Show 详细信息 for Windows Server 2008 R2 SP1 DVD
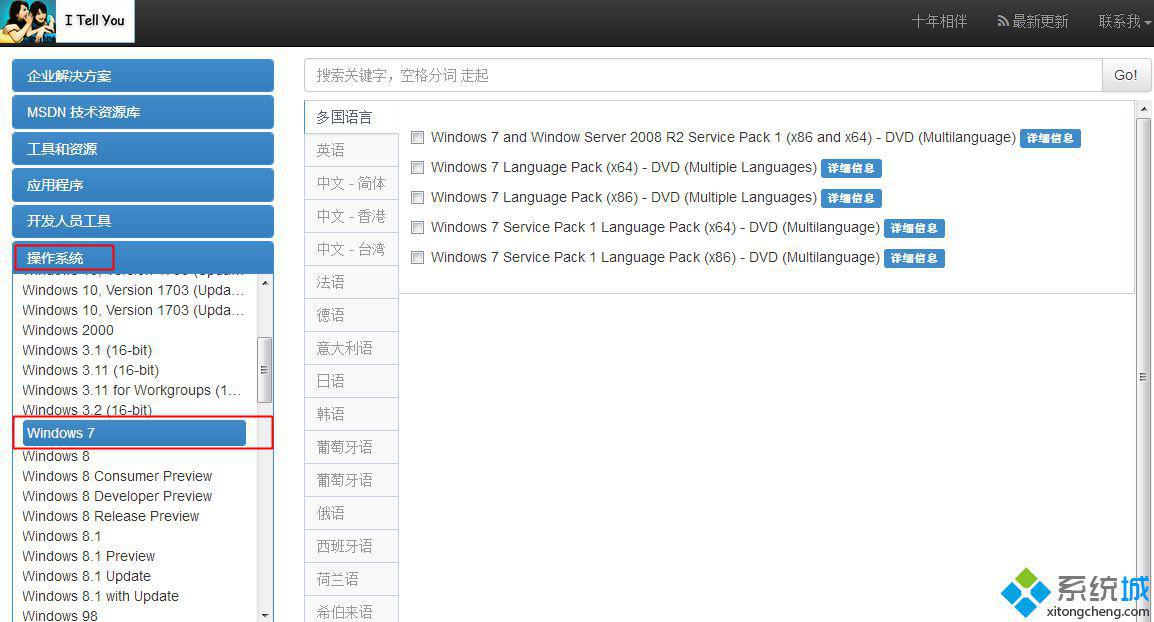Screen dimensions: 1154x622 coord(1050,138)
